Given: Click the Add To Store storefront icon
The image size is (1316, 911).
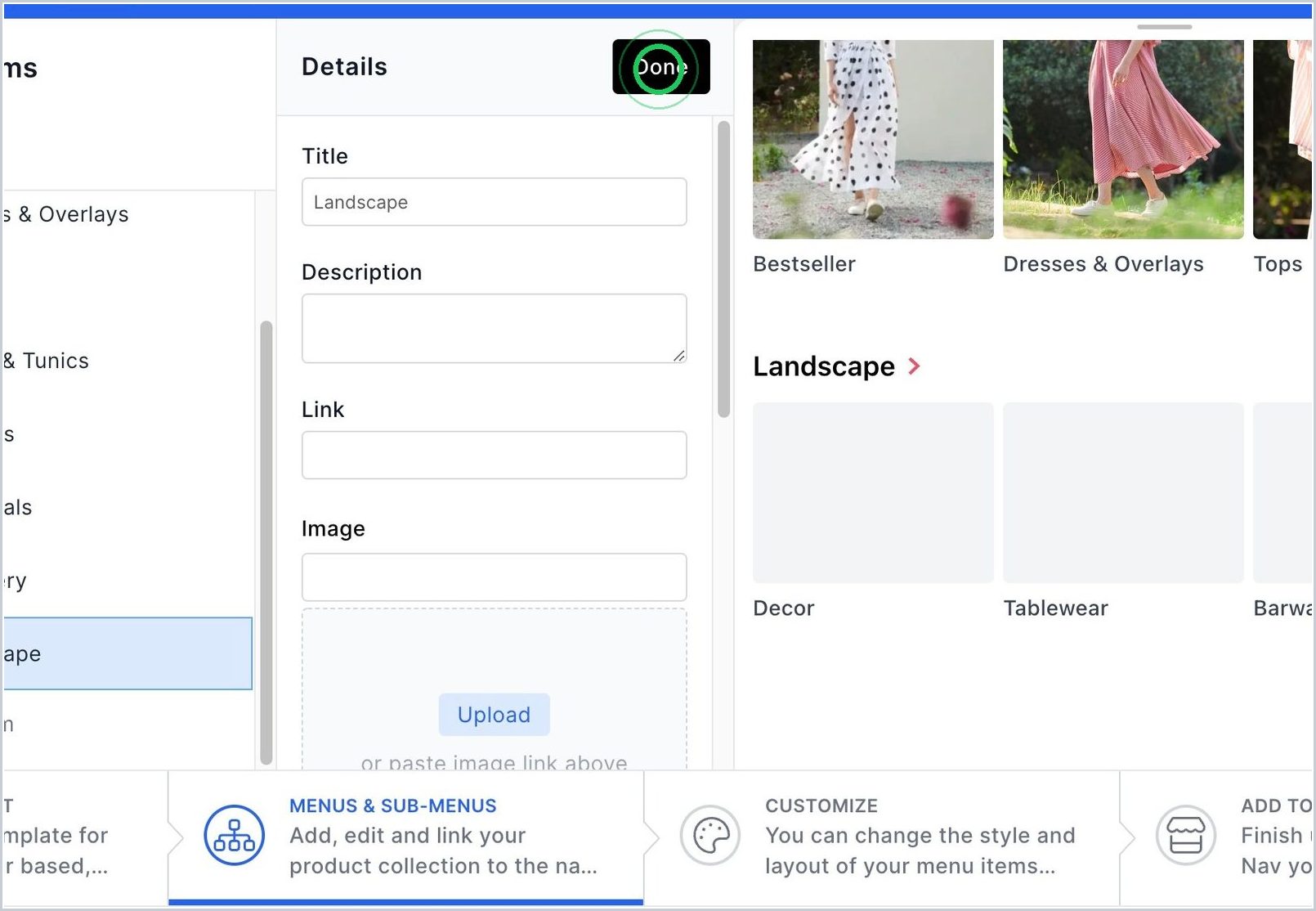Looking at the screenshot, I should (x=1186, y=835).
